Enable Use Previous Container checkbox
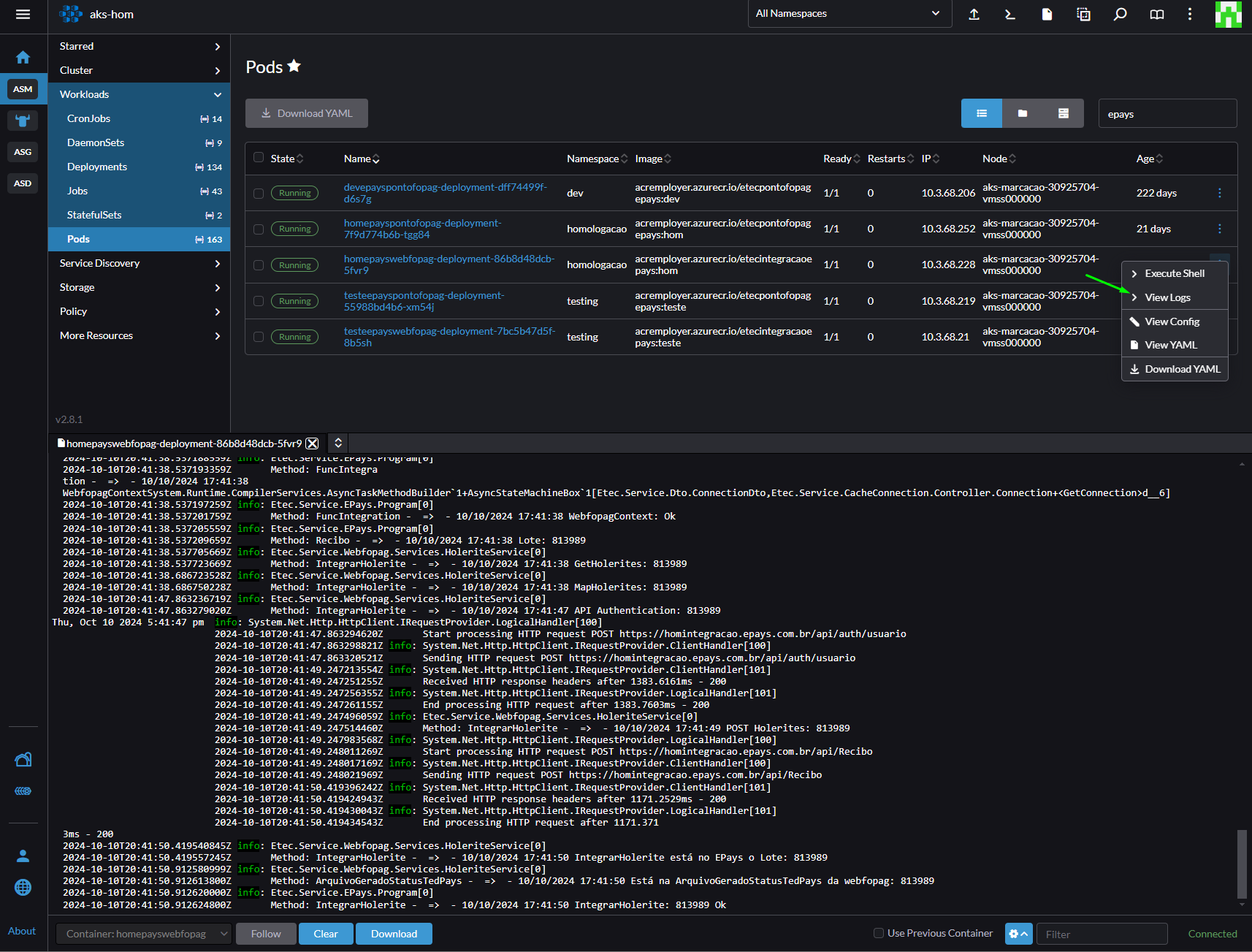Image resolution: width=1252 pixels, height=952 pixels. click(879, 933)
